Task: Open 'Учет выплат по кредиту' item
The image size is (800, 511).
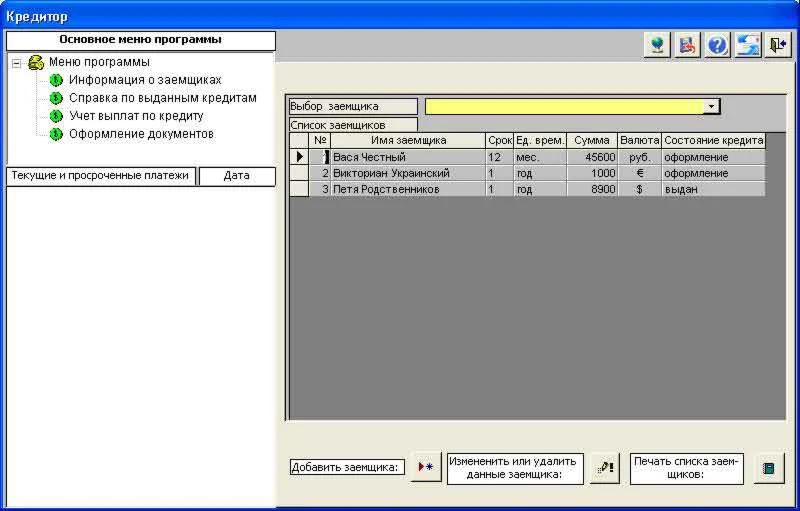Action: pos(136,116)
